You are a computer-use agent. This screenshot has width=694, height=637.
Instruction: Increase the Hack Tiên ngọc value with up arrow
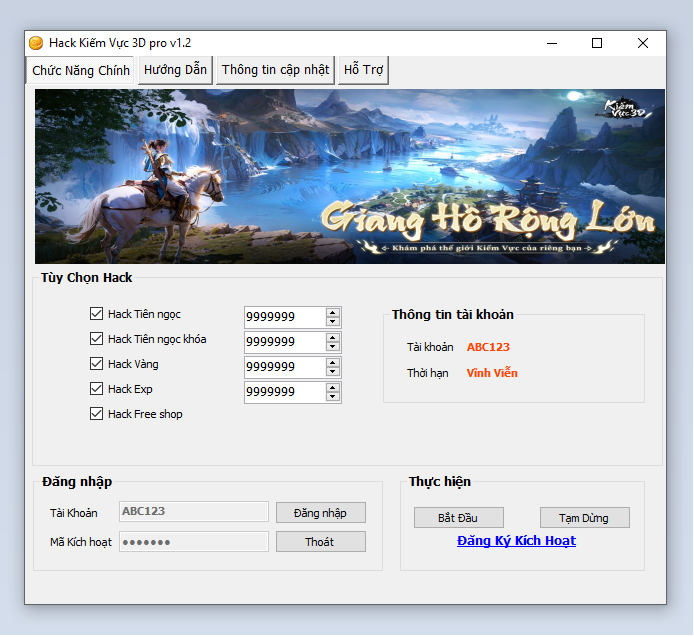point(333,312)
